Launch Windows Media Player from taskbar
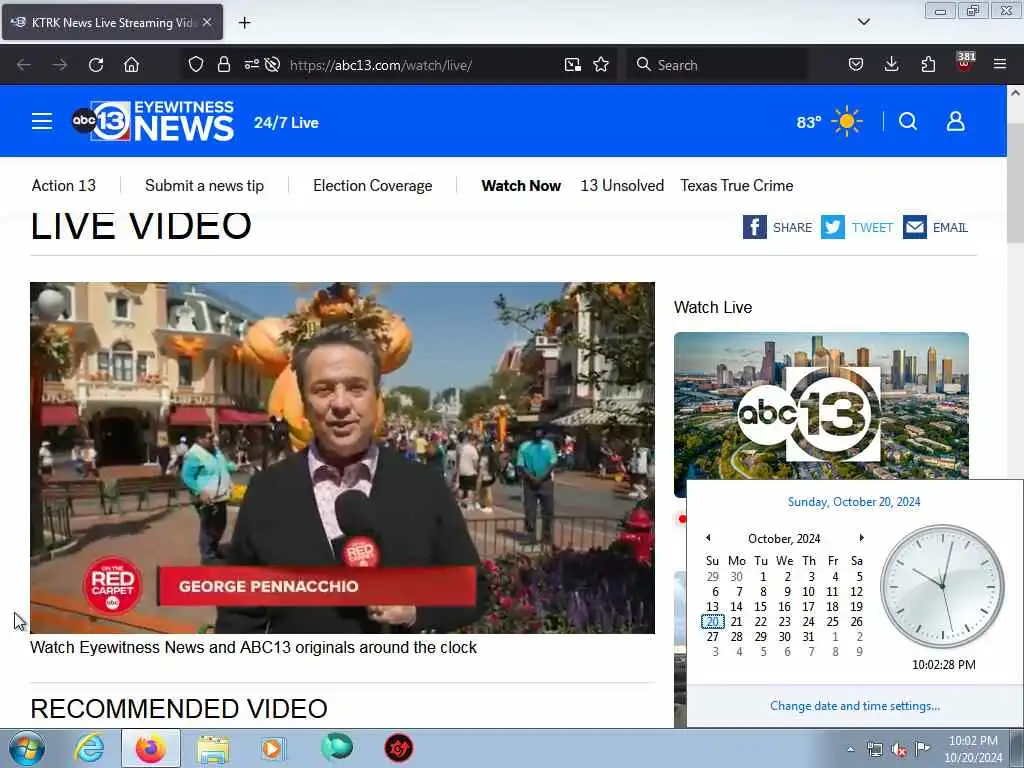Viewport: 1024px width, 768px height. point(273,749)
